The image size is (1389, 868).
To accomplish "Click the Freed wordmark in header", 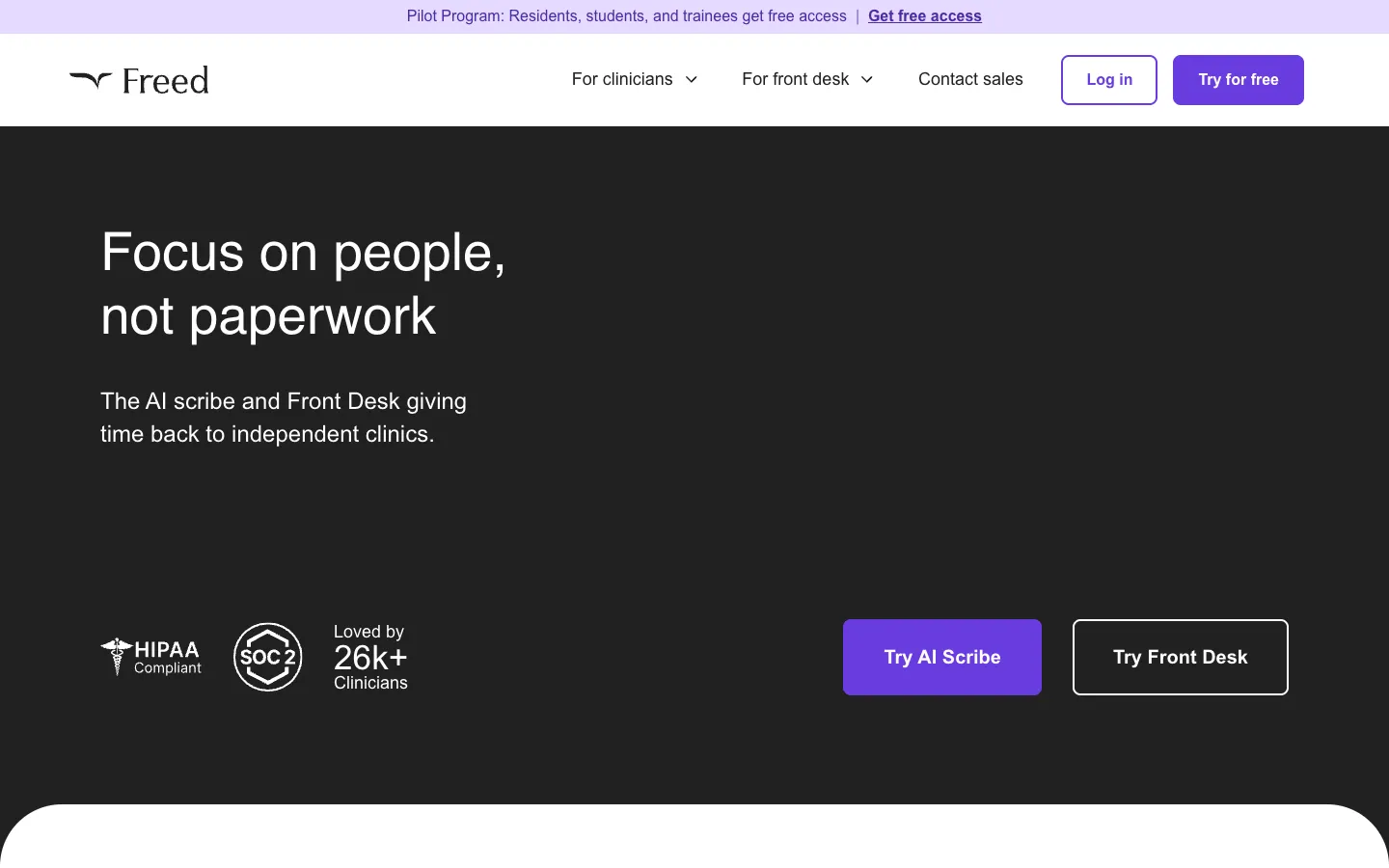I will click(x=165, y=80).
